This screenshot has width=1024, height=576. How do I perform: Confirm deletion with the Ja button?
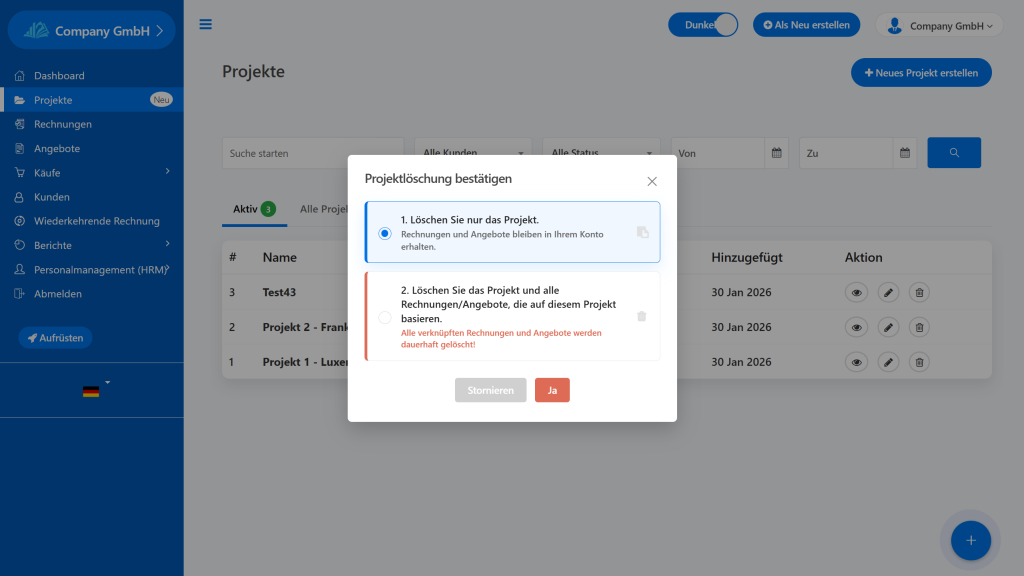click(x=552, y=390)
